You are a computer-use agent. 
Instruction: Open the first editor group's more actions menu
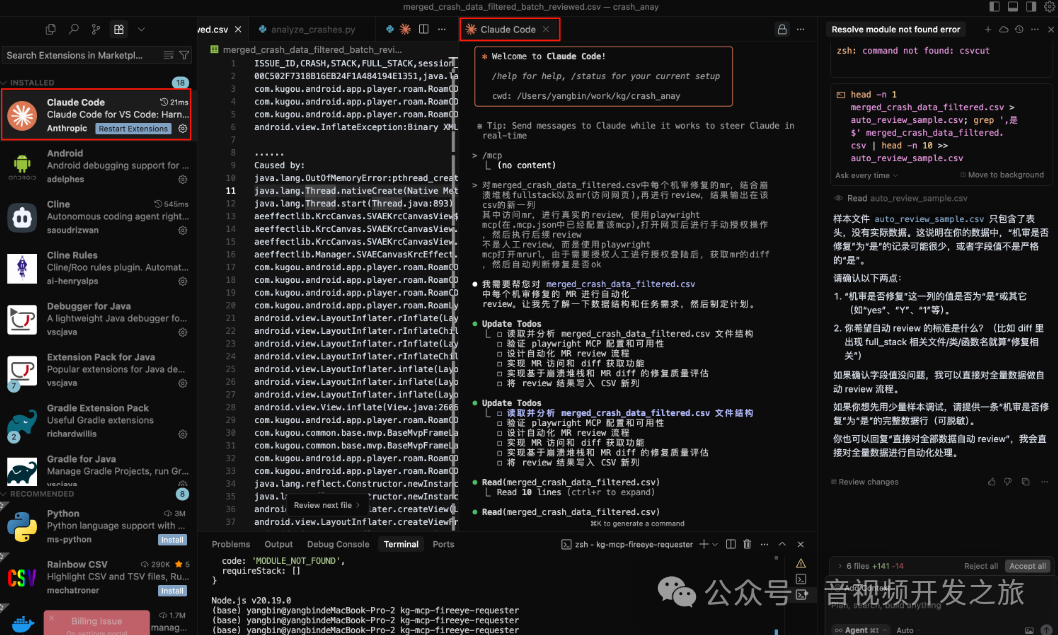click(x=441, y=29)
